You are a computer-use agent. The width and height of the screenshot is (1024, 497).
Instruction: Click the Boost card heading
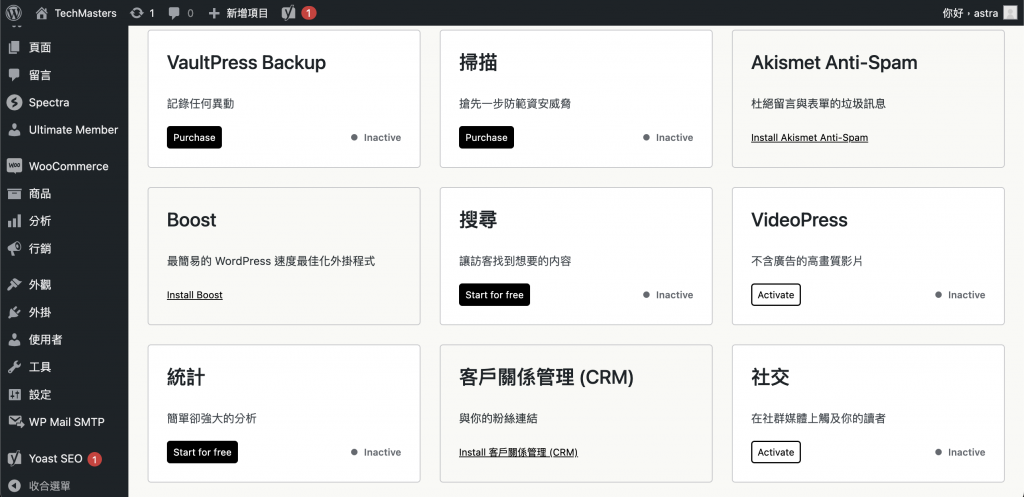pos(191,220)
